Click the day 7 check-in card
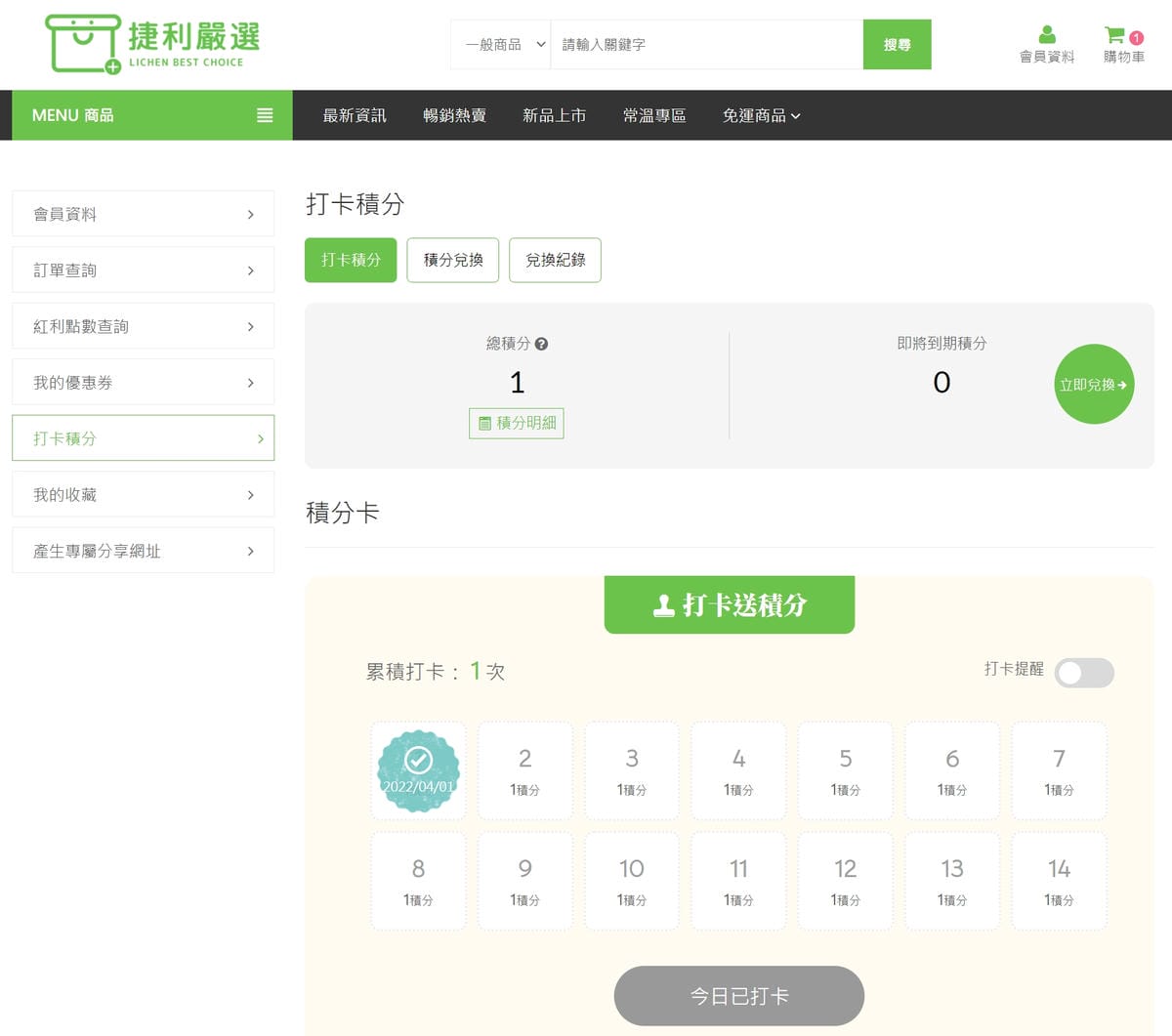 coord(1059,769)
